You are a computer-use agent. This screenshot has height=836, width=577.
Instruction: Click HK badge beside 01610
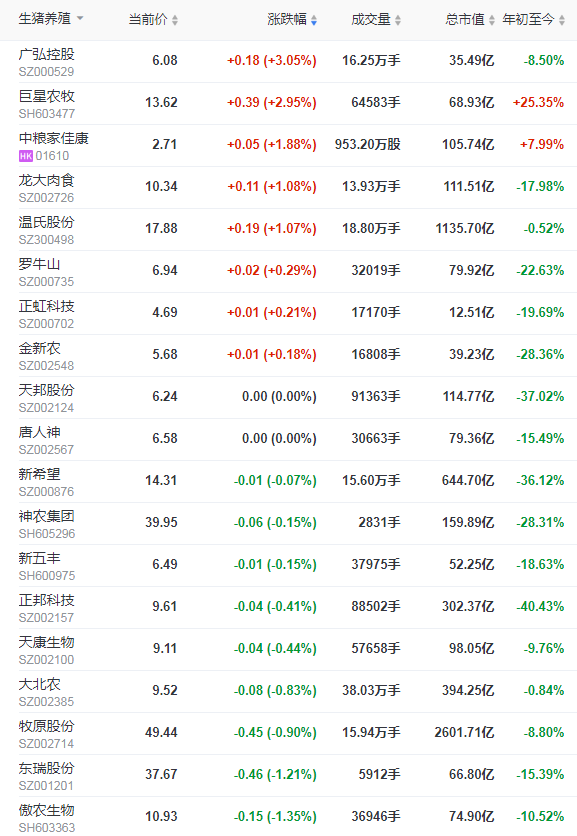pos(26,156)
